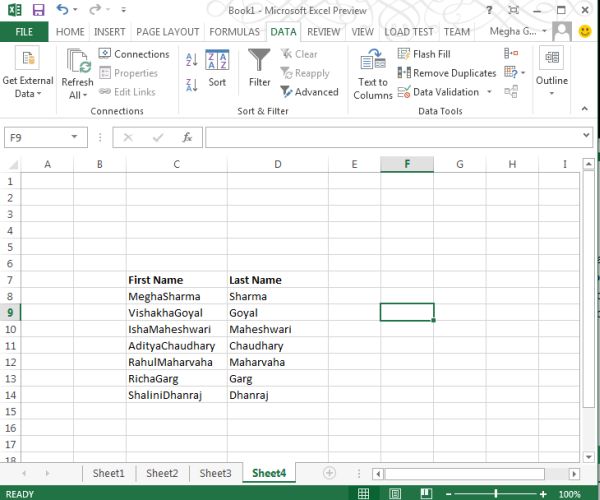The height and width of the screenshot is (500, 600).
Task: Open the Connections command
Action: [134, 54]
